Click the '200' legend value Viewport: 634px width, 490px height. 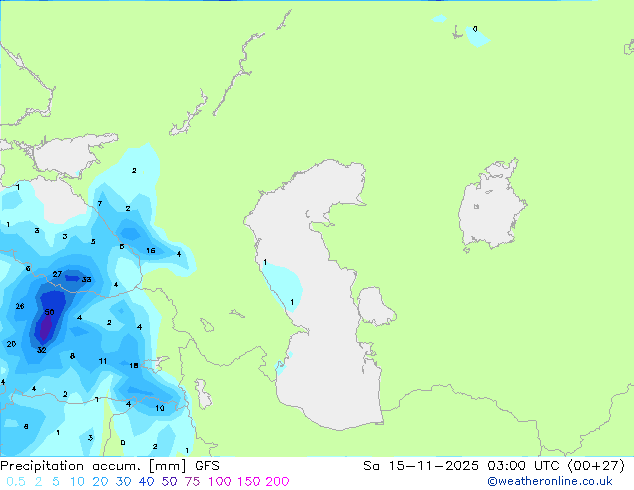(277, 482)
